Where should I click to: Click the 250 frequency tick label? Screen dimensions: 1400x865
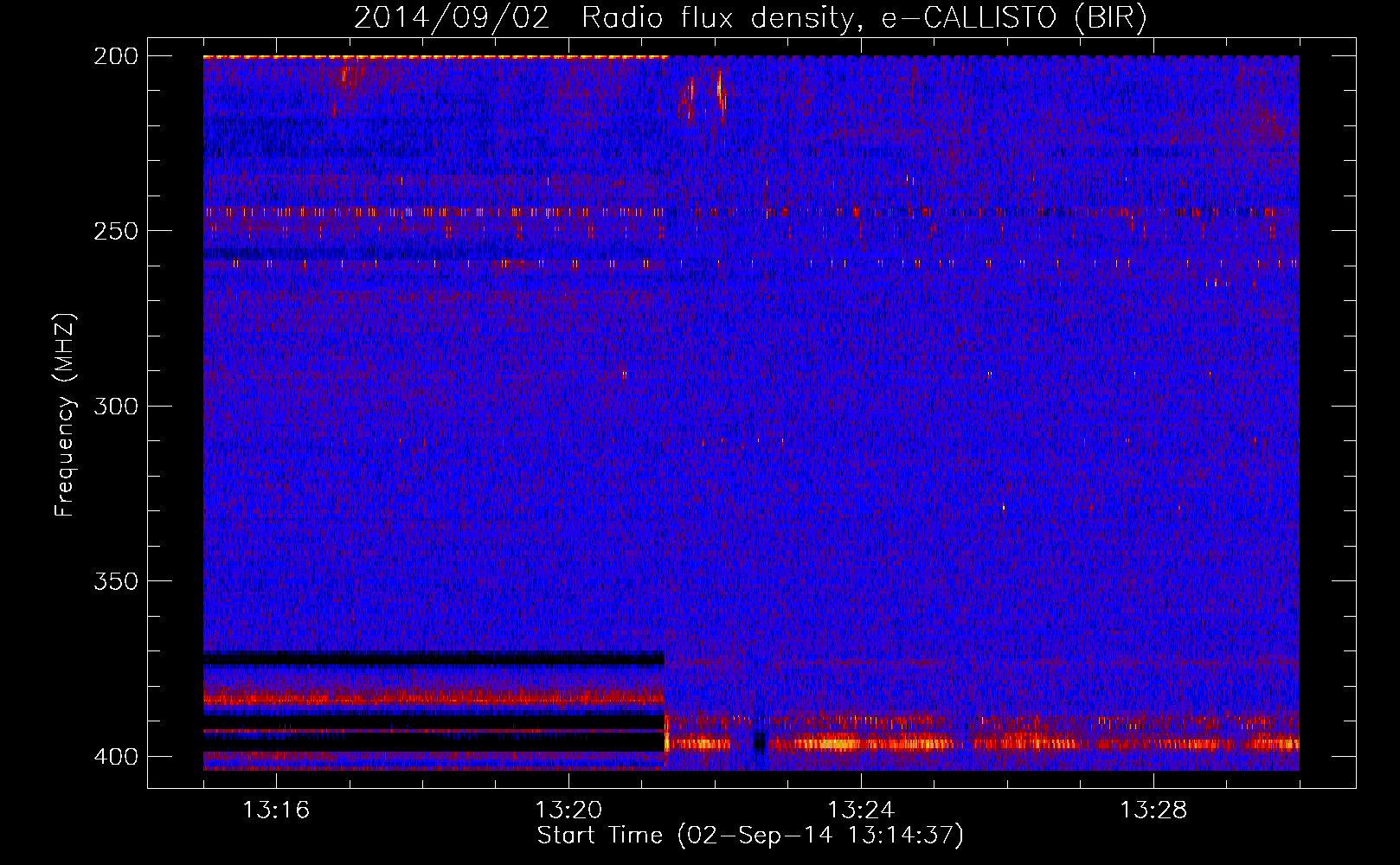point(116,231)
